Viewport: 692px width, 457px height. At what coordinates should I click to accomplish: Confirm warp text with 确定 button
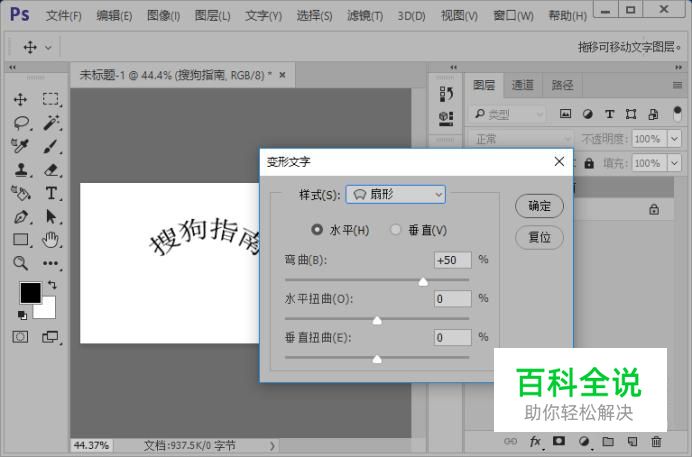click(539, 206)
